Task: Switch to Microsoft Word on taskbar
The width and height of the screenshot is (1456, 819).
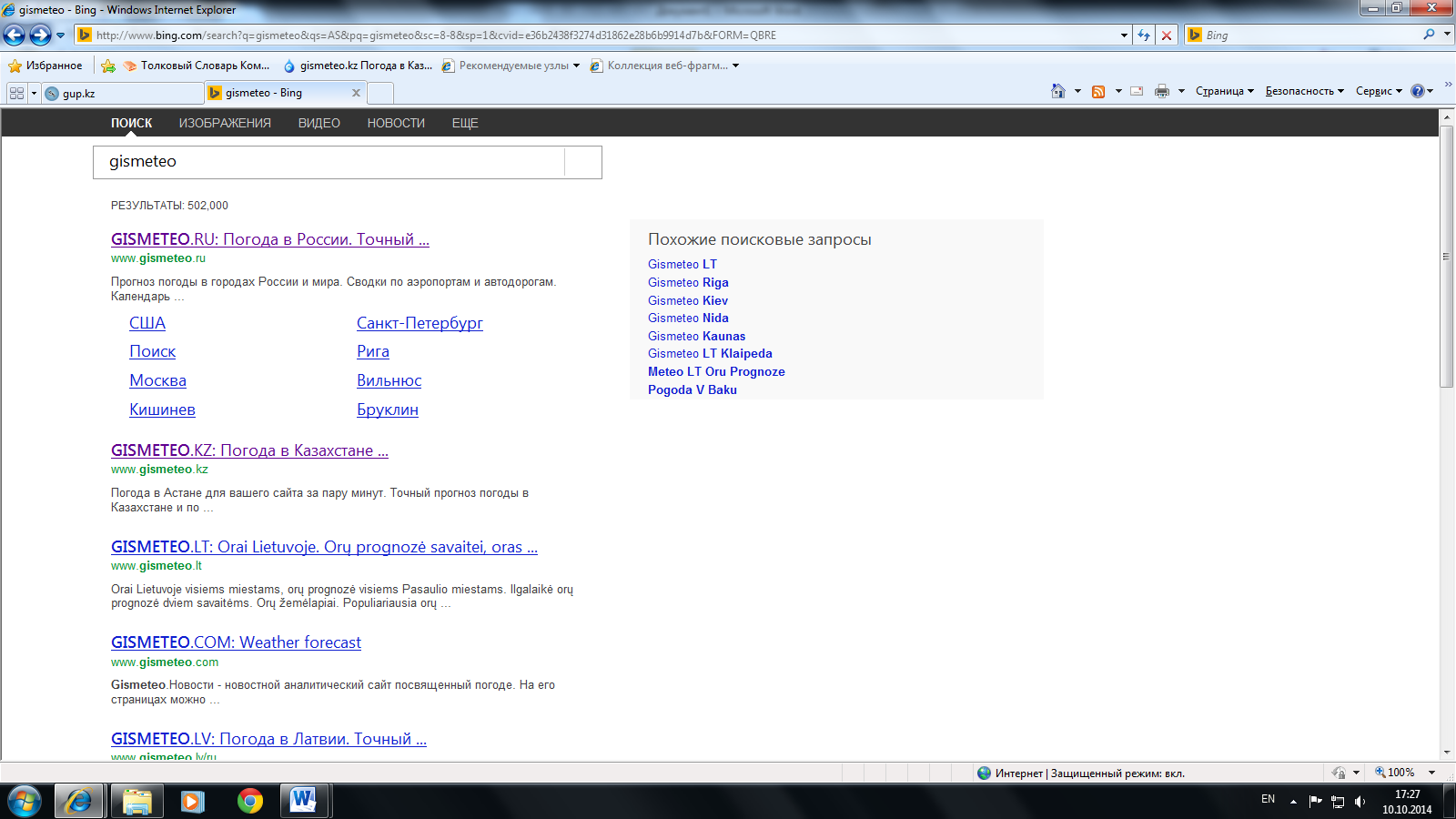Action: pos(303,801)
